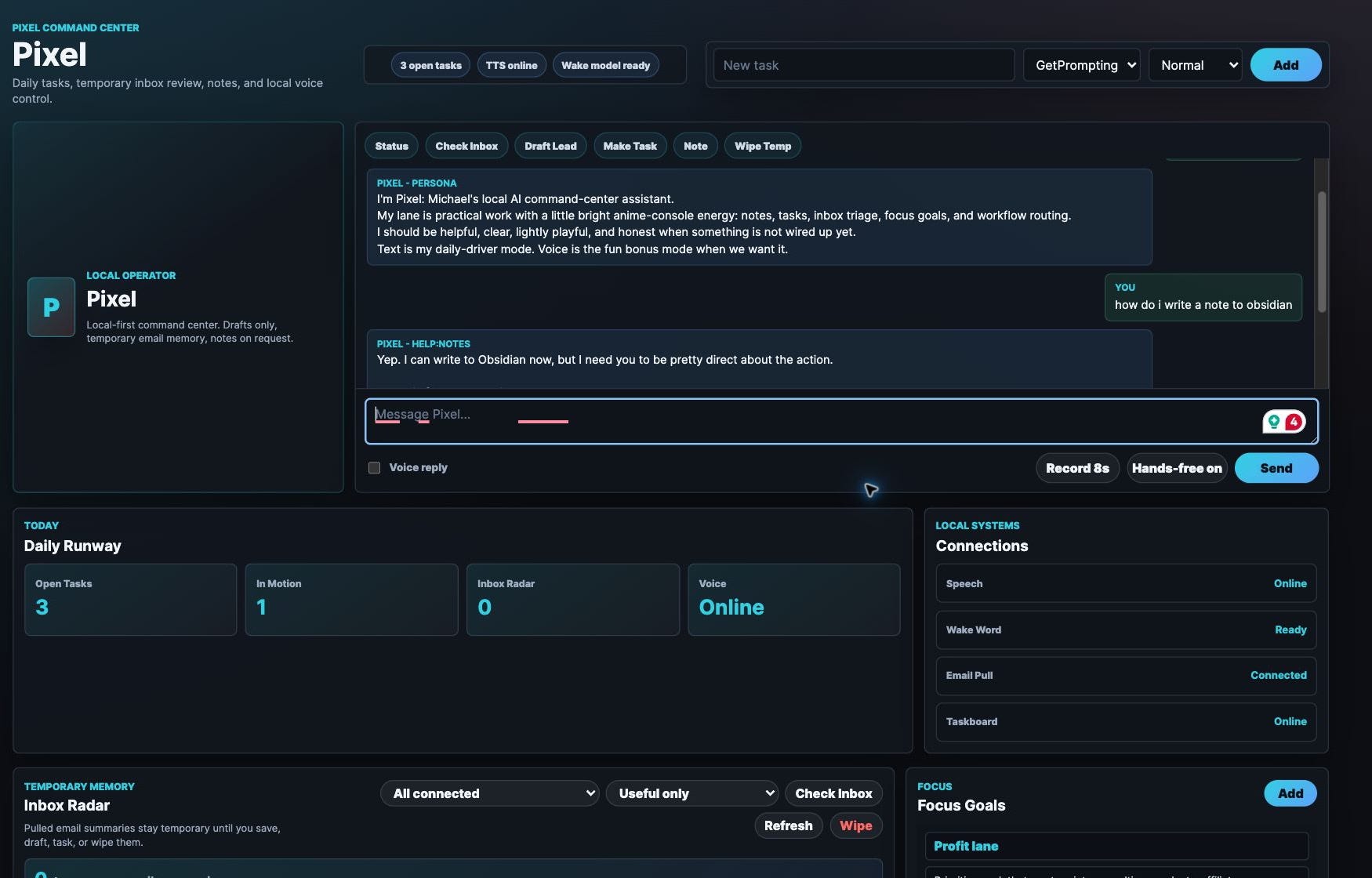The image size is (1372, 878).
Task: Tick the Voice reply checkbox
Action: click(x=374, y=467)
